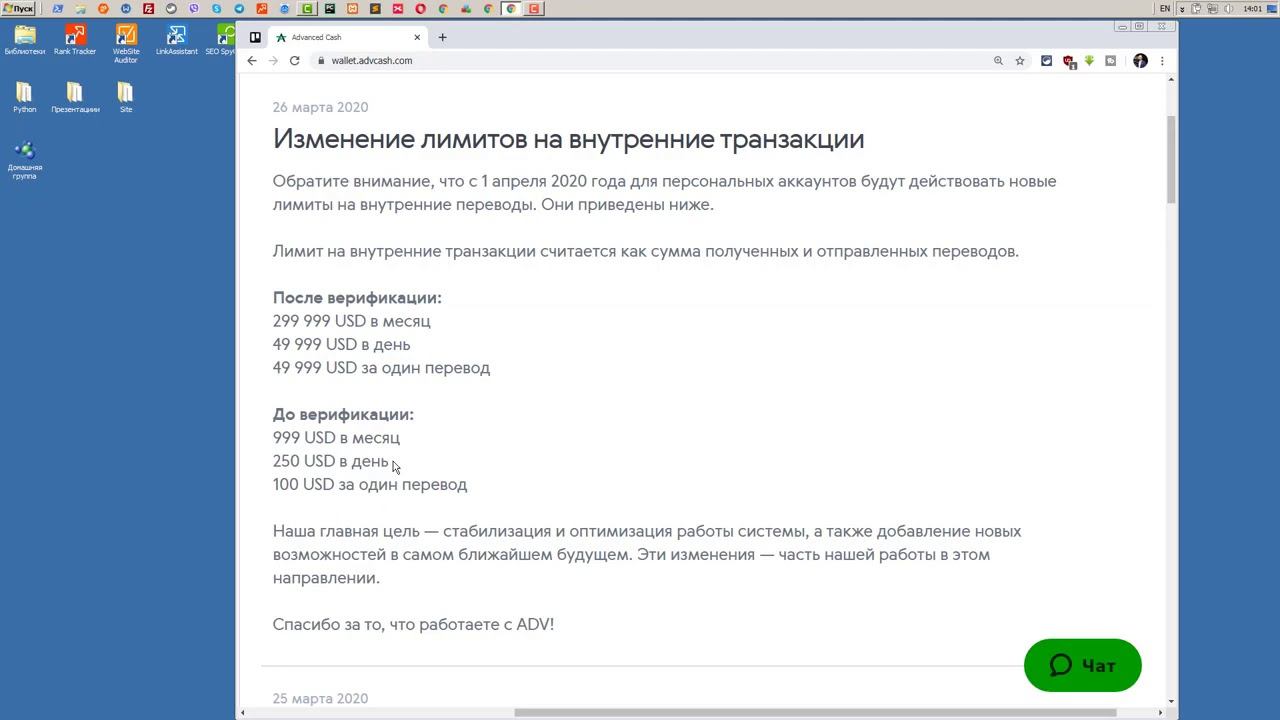Viewport: 1280px width, 720px height.
Task: Open Skype from the taskbar
Action: click(x=216, y=9)
